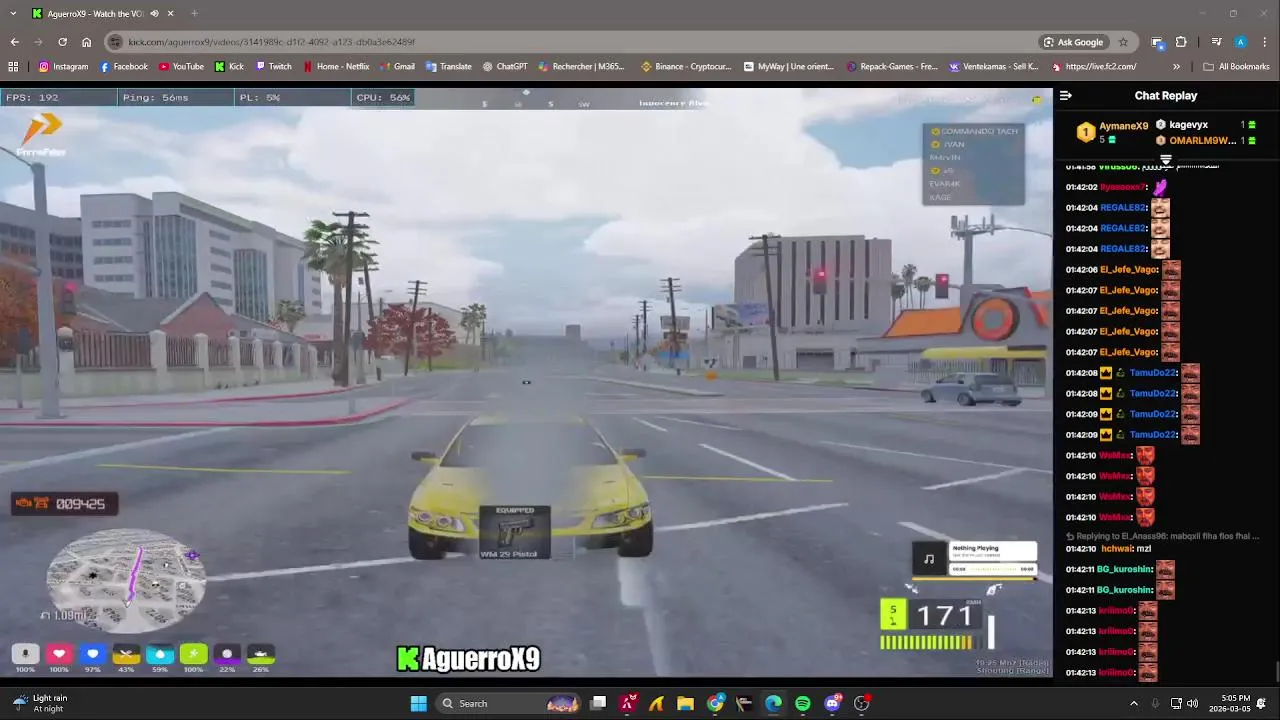The width and height of the screenshot is (1280, 720).
Task: Open browser home page
Action: pyautogui.click(x=87, y=42)
